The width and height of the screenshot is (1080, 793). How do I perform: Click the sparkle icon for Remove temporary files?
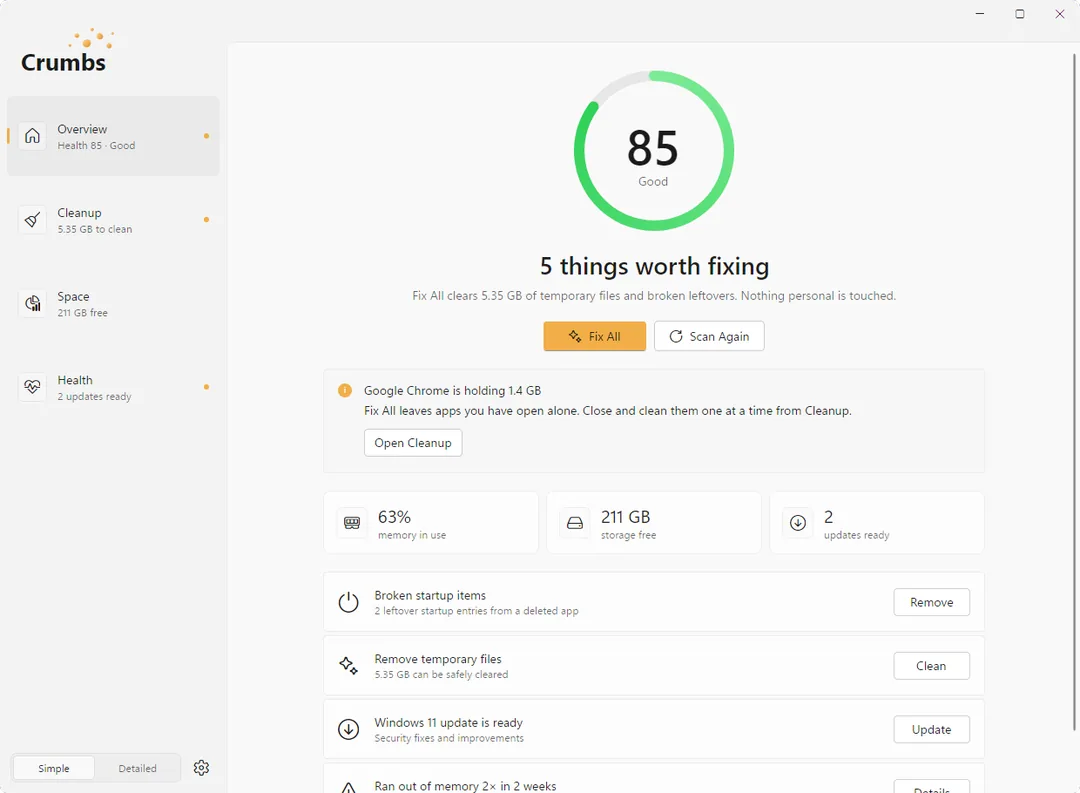click(349, 666)
